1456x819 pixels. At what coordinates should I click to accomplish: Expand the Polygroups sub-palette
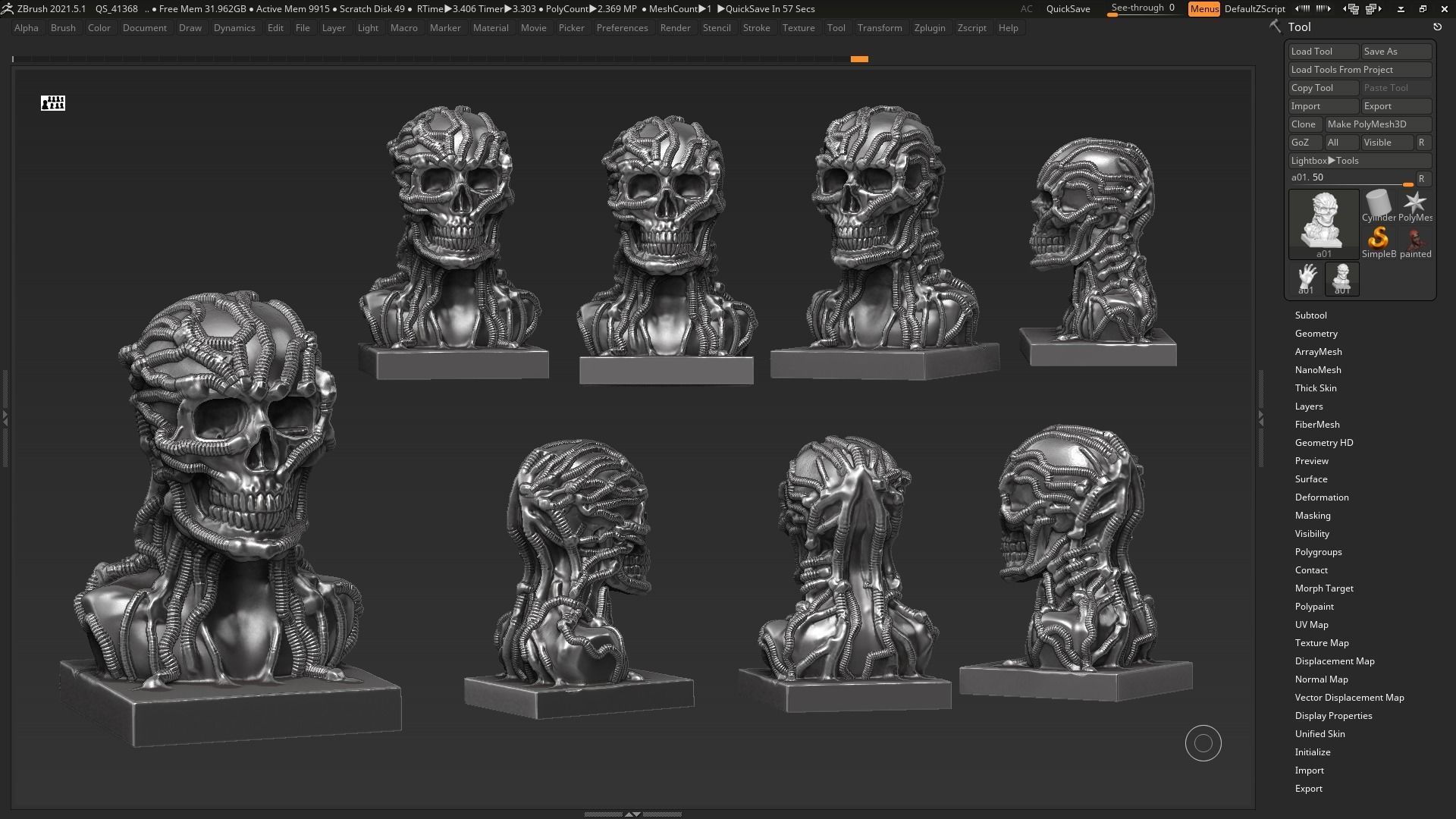pyautogui.click(x=1318, y=552)
